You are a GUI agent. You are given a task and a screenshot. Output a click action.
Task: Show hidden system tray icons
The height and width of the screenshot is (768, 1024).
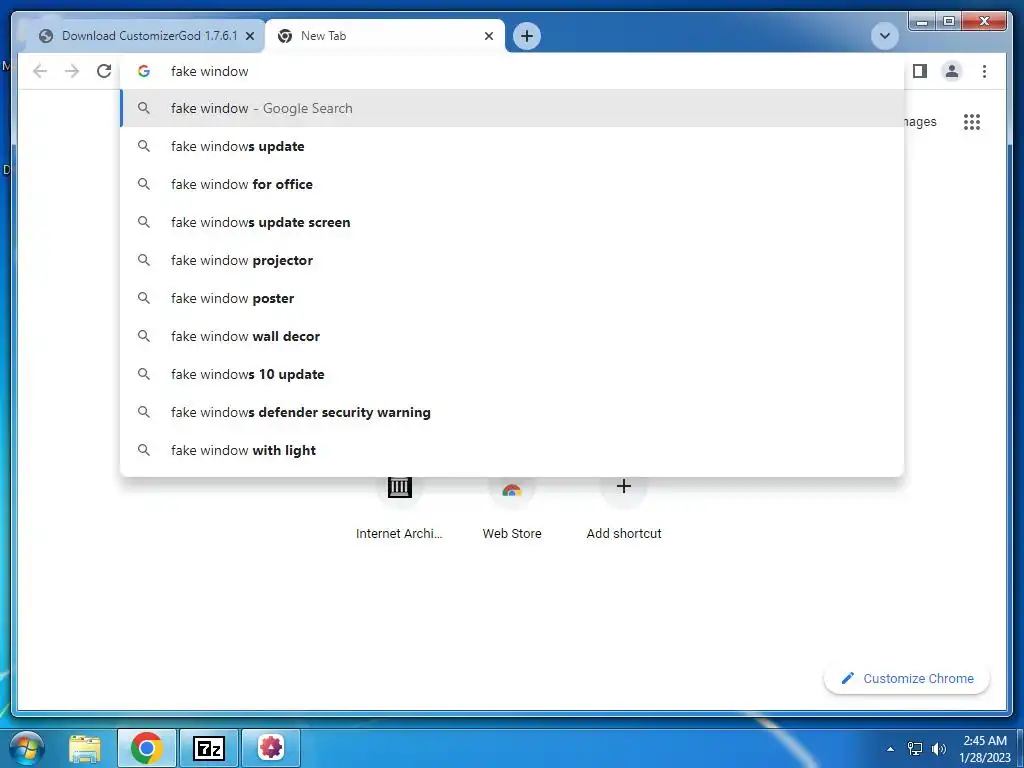click(890, 748)
